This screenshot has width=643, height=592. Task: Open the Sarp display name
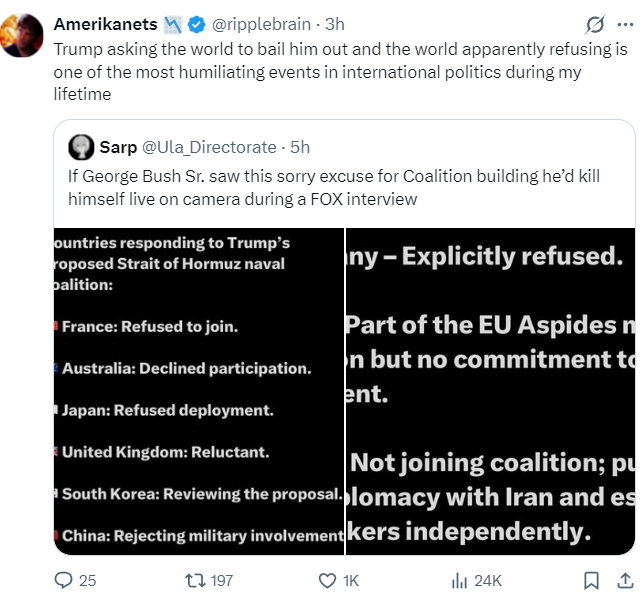(118, 147)
